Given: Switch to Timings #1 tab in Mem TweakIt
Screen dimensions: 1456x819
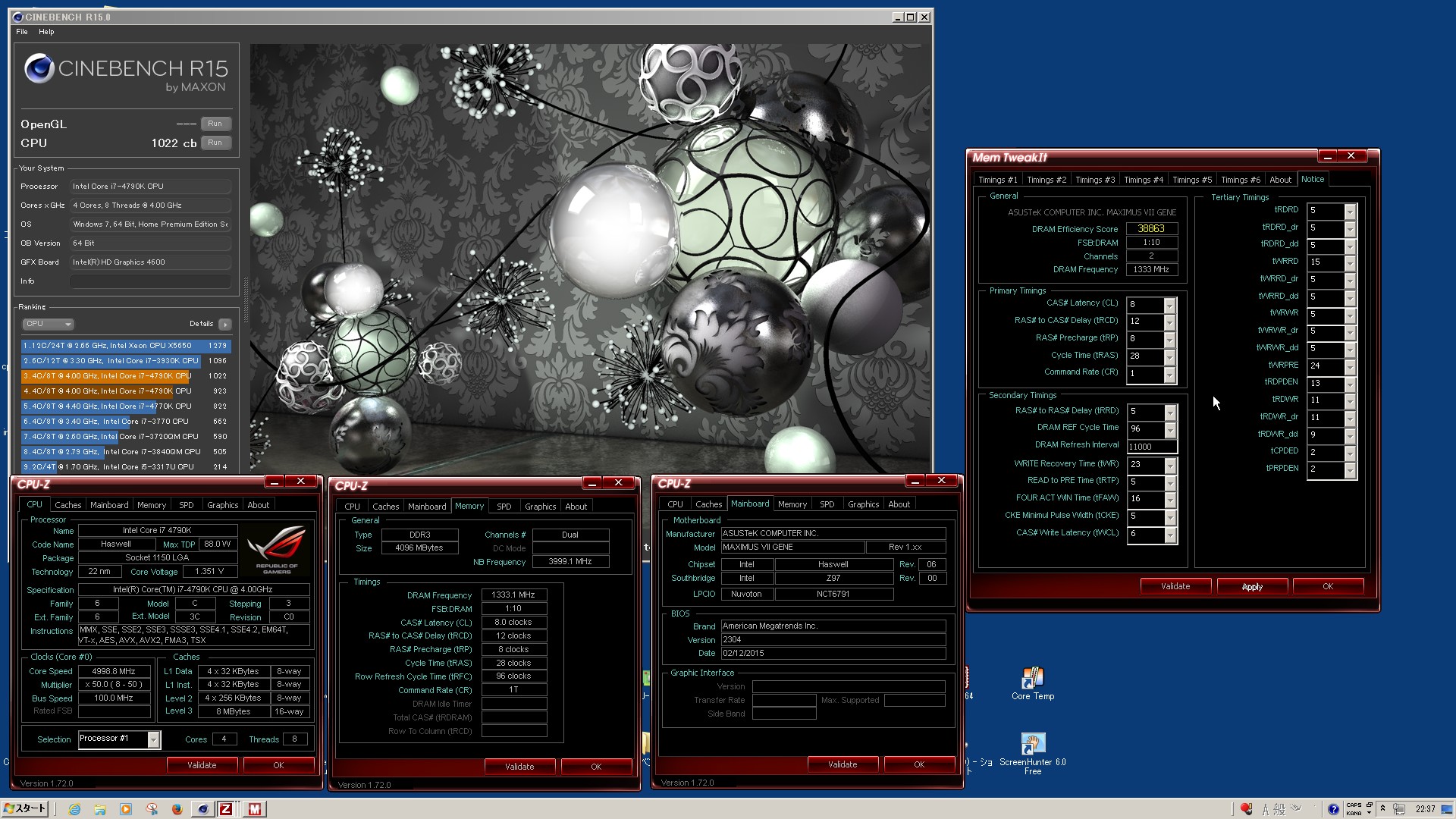Looking at the screenshot, I should [x=998, y=180].
